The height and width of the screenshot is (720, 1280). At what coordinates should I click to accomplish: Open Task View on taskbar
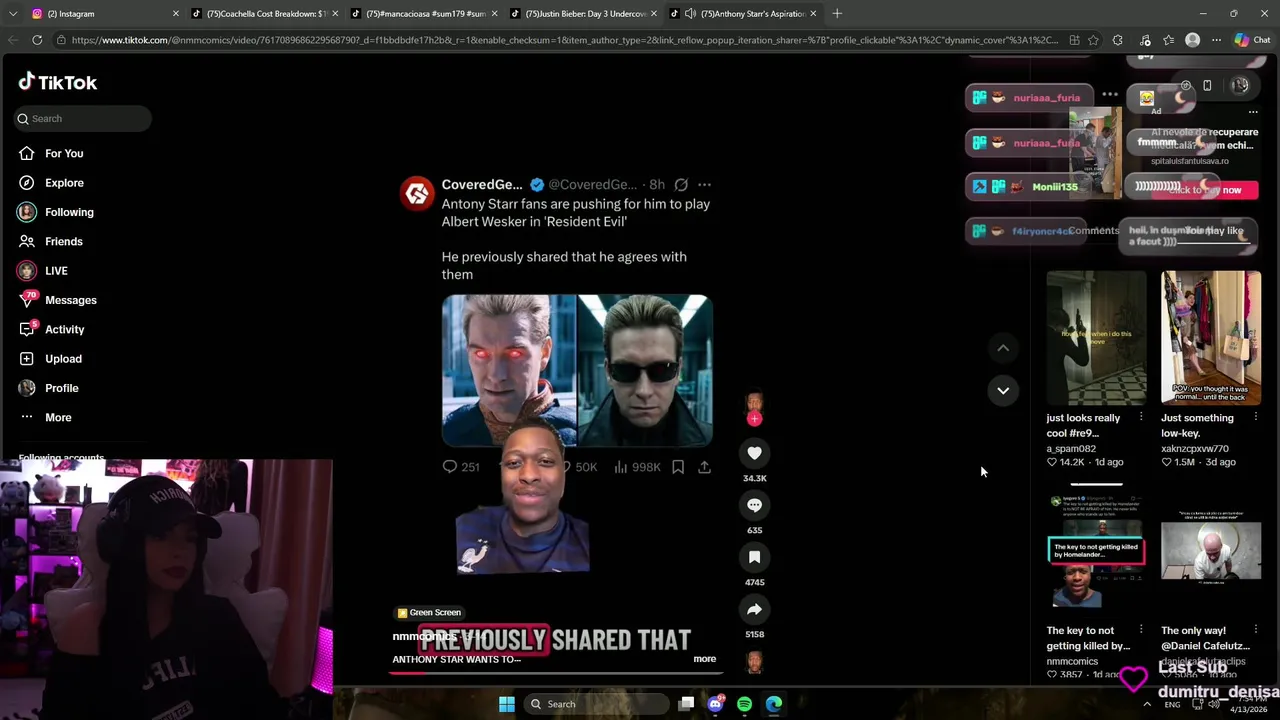[686, 704]
